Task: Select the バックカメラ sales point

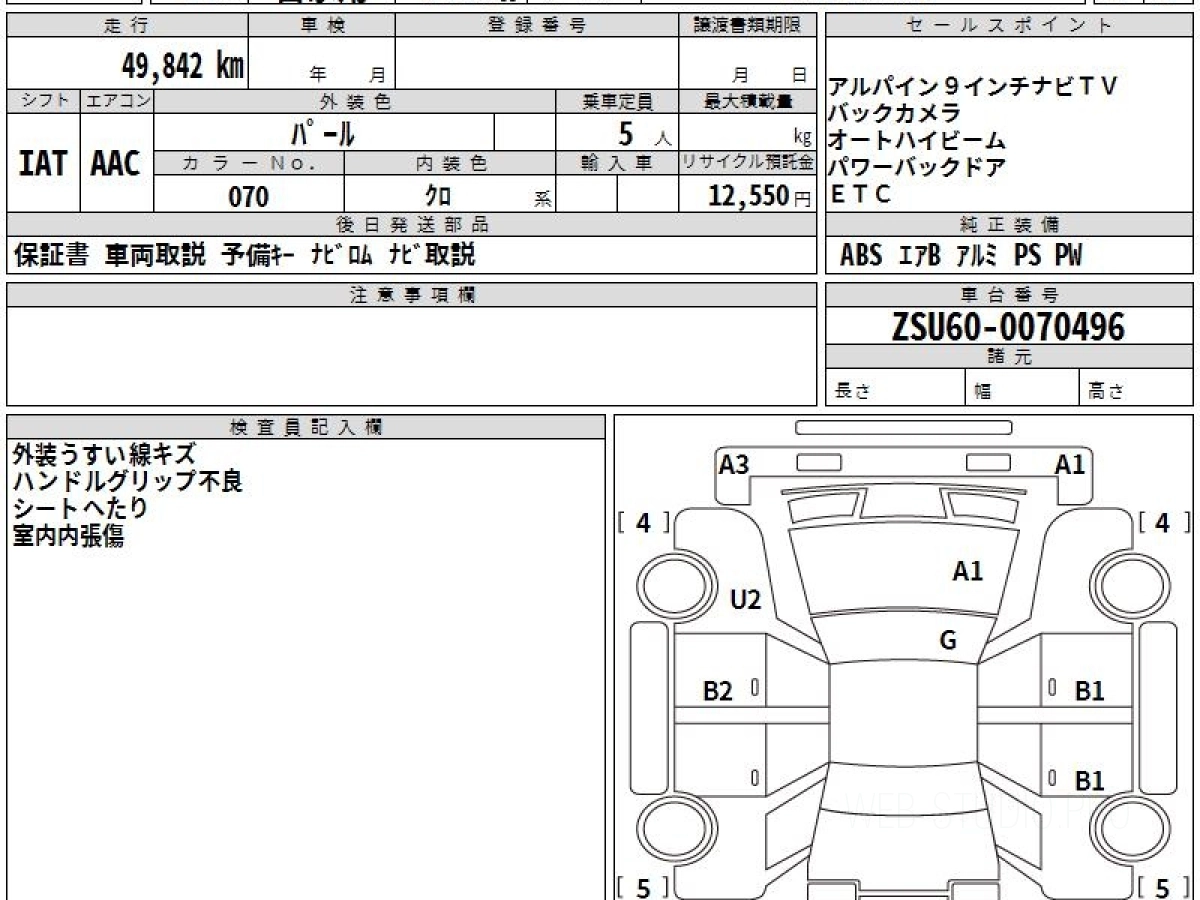Action: click(x=894, y=113)
